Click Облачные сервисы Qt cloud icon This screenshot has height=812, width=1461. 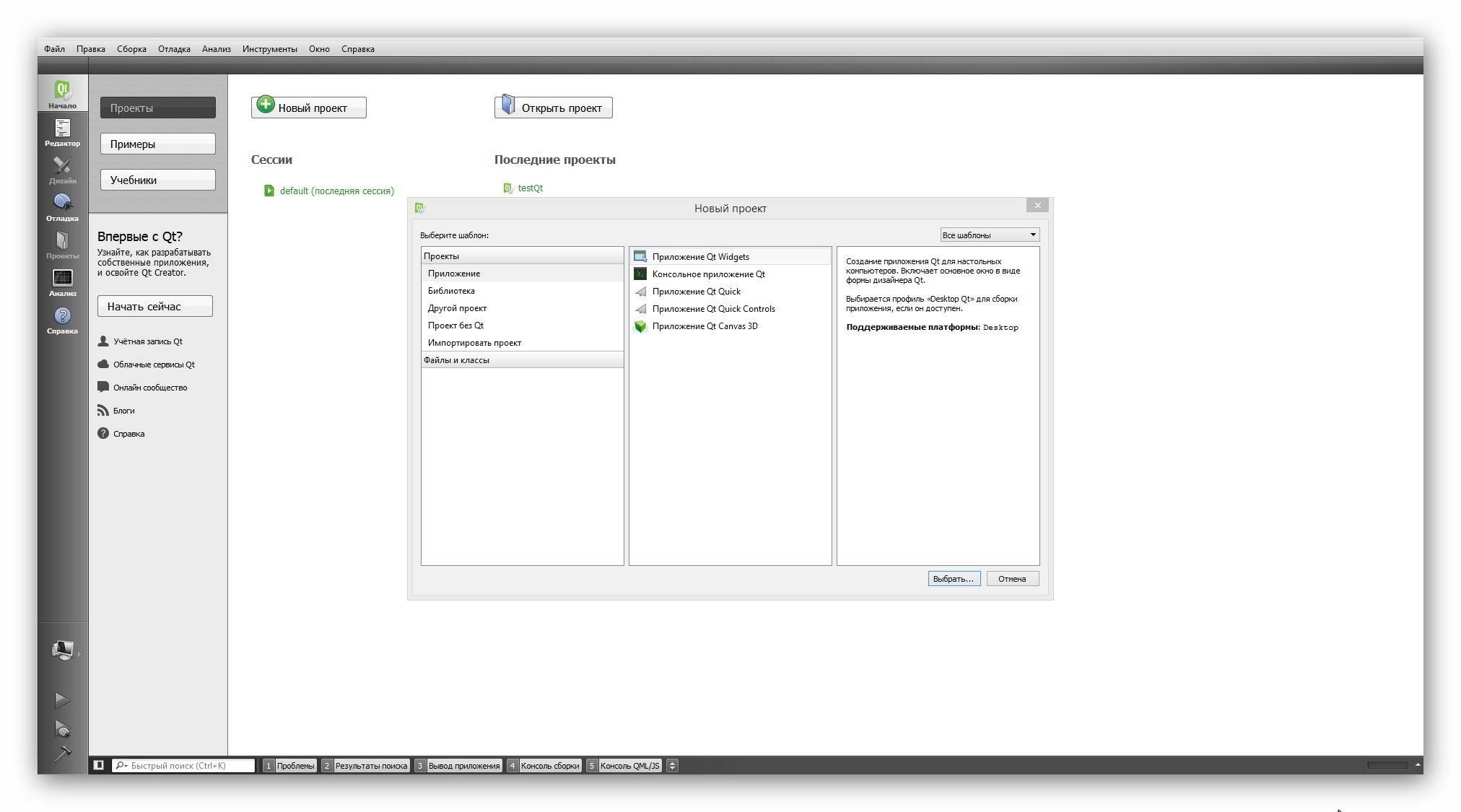click(103, 364)
